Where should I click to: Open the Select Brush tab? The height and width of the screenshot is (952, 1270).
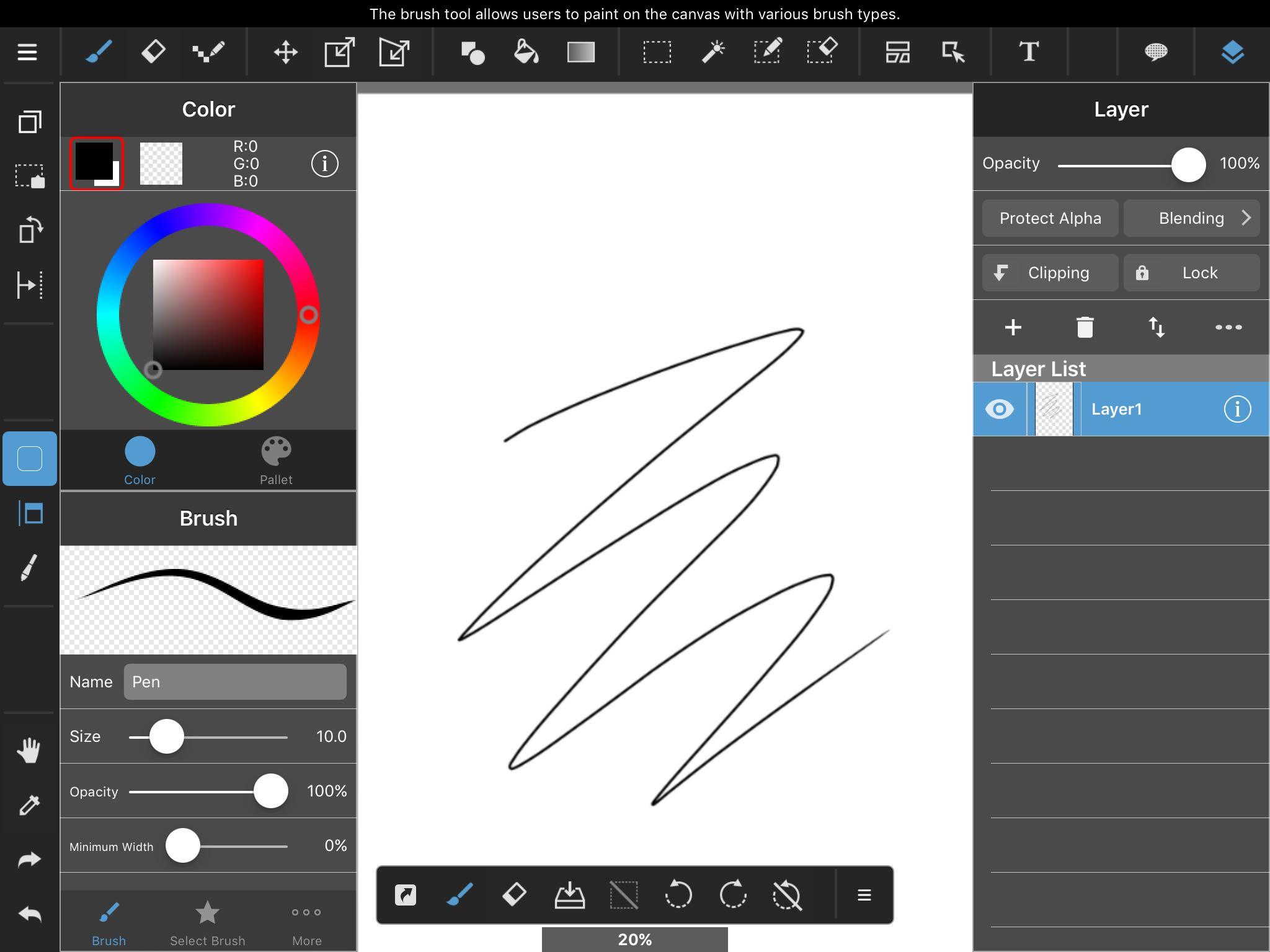(207, 923)
